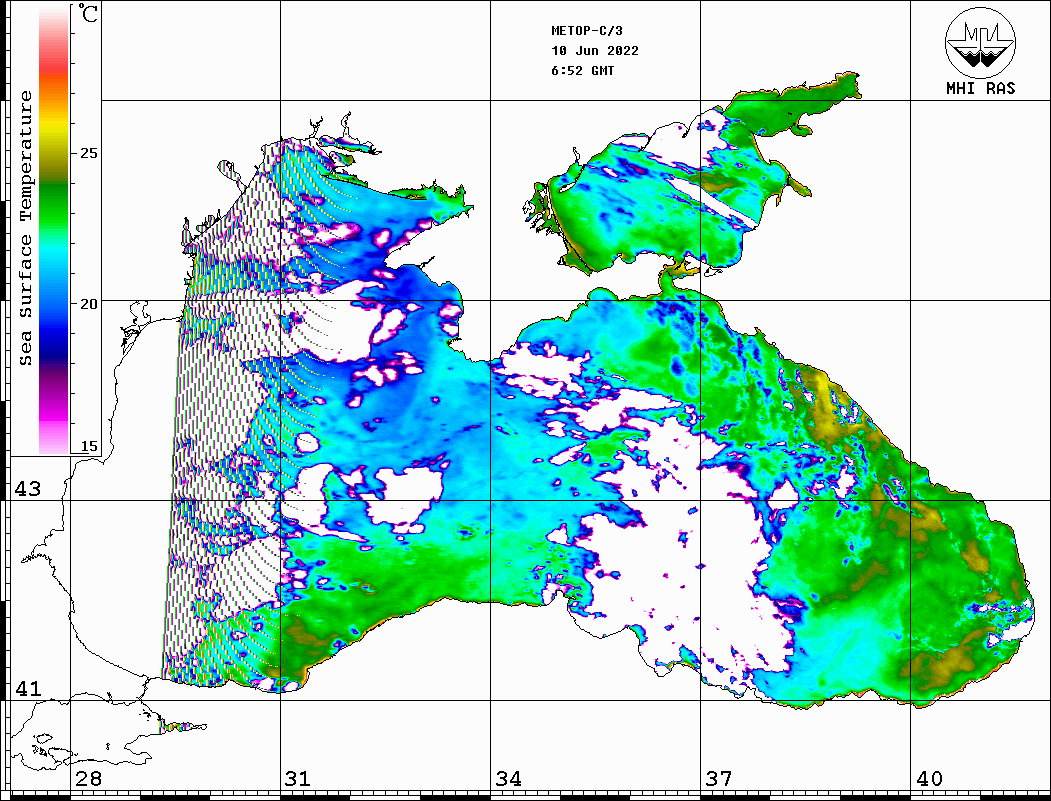Click the 'Sea Surface Temperature' legend title
Viewport: 1051px width, 801px height.
25,228
